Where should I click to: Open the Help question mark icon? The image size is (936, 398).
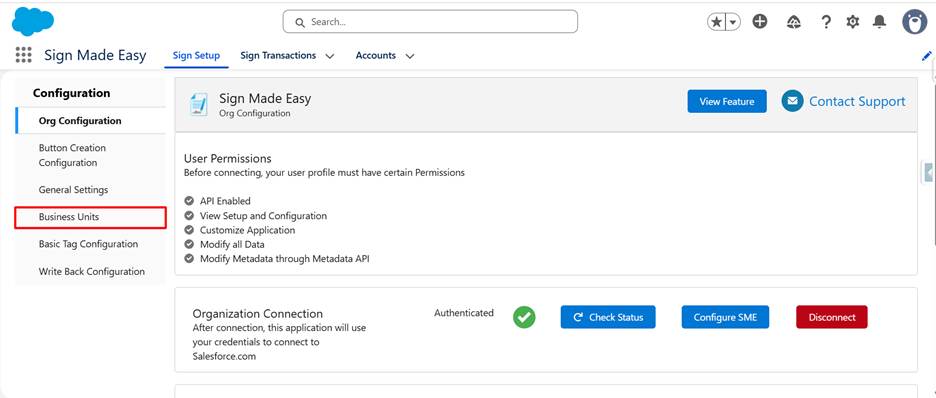826,22
